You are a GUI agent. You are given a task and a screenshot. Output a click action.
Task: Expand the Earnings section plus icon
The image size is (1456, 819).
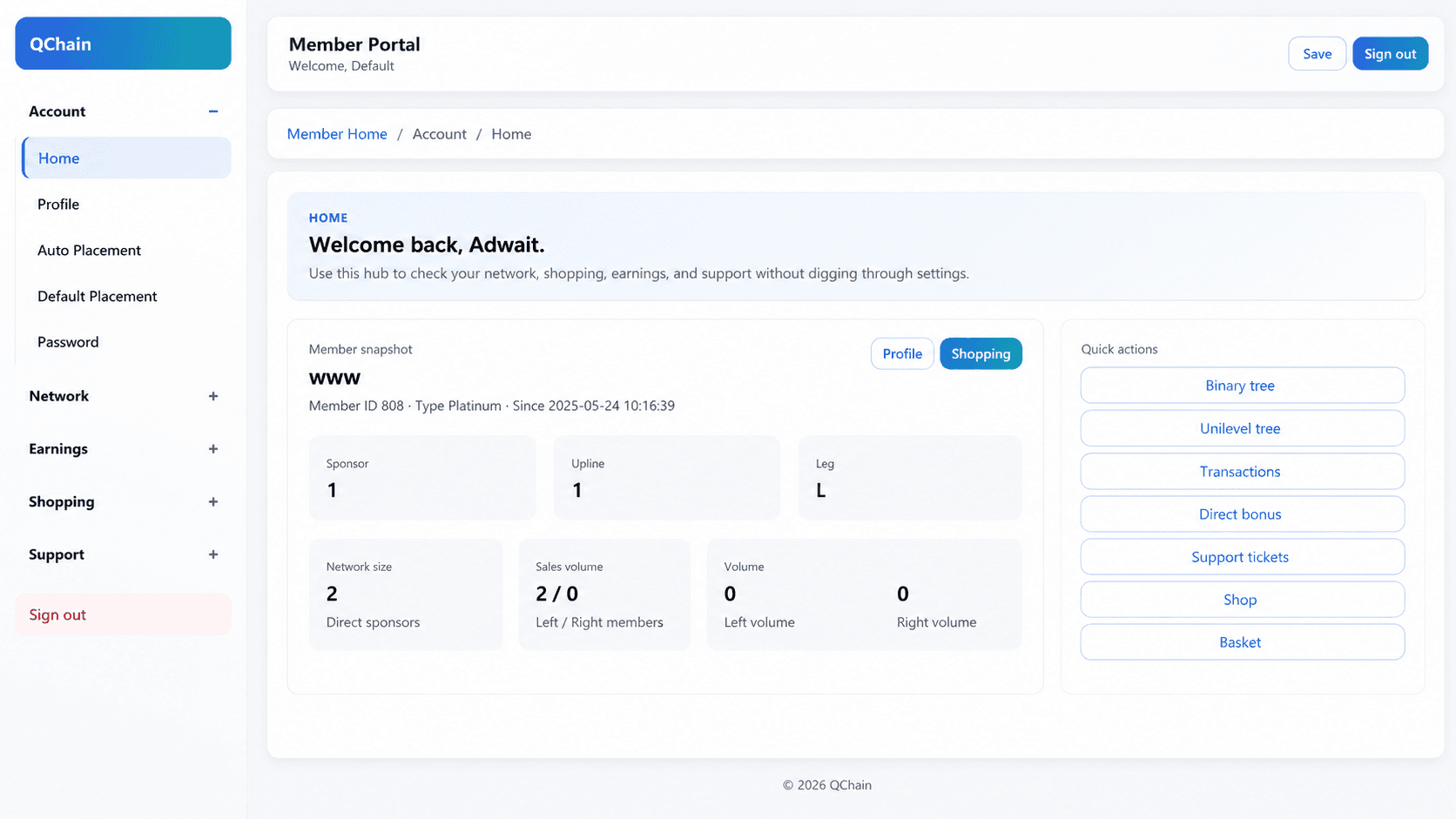[x=213, y=449]
